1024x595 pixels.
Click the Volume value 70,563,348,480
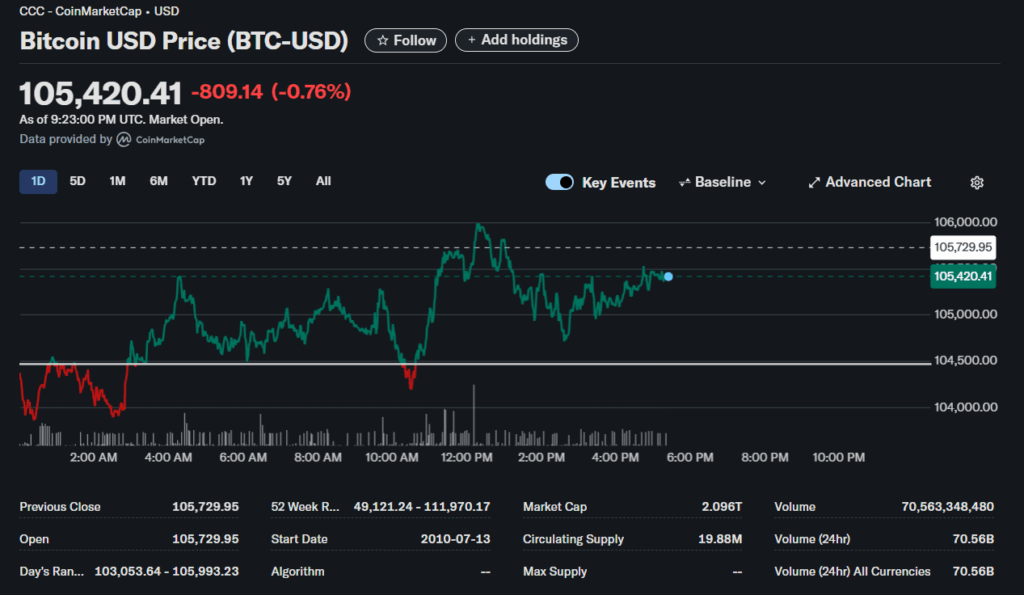point(948,507)
